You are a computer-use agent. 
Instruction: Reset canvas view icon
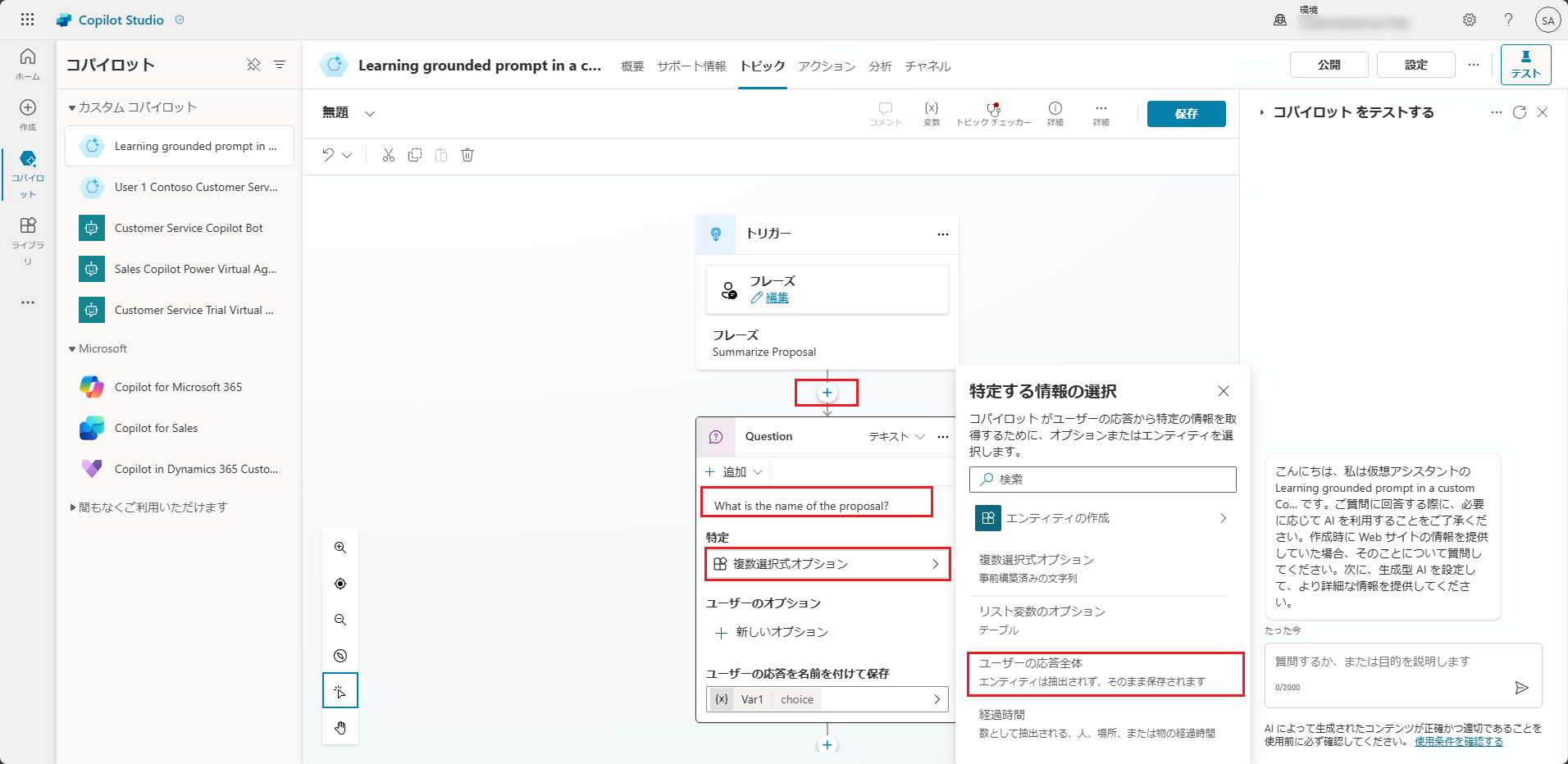coord(340,656)
